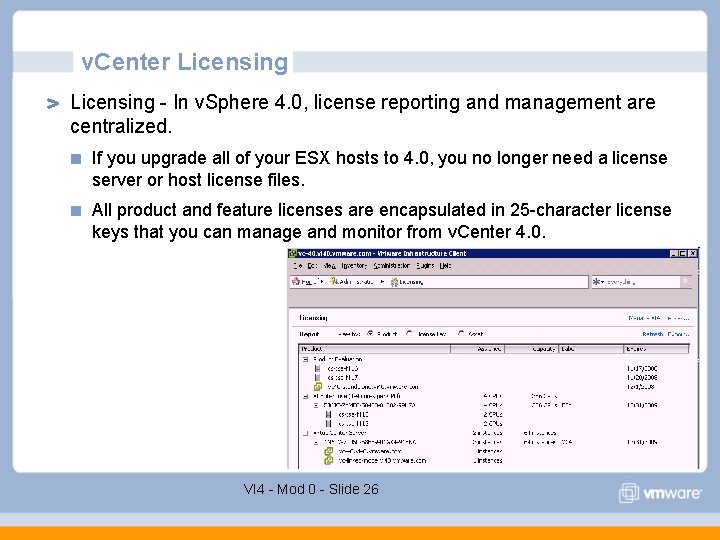720x540 pixels.
Task: Sort by the Label column header
Action: click(x=591, y=349)
